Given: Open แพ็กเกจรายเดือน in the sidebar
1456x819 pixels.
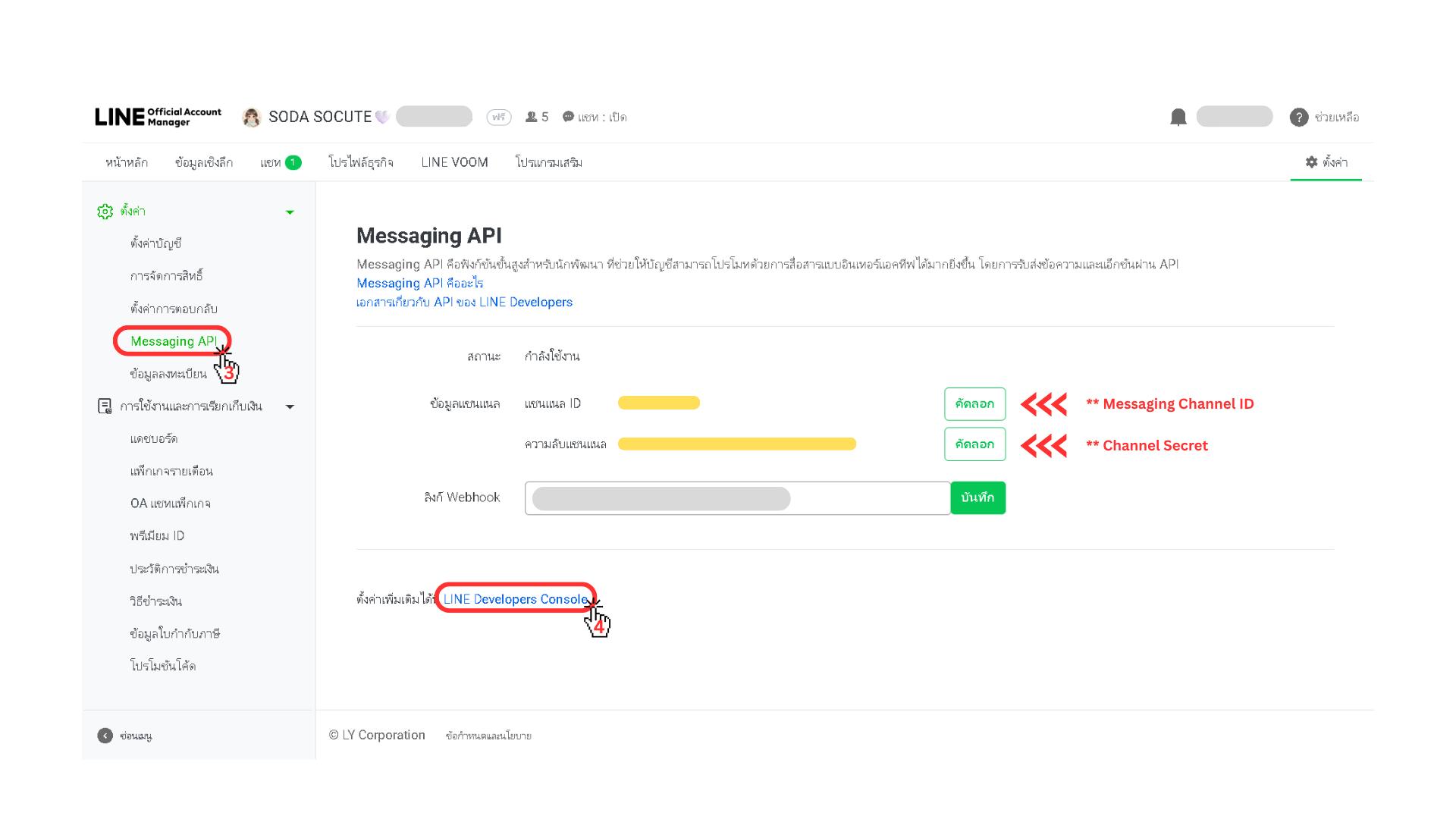Looking at the screenshot, I should click(x=171, y=471).
